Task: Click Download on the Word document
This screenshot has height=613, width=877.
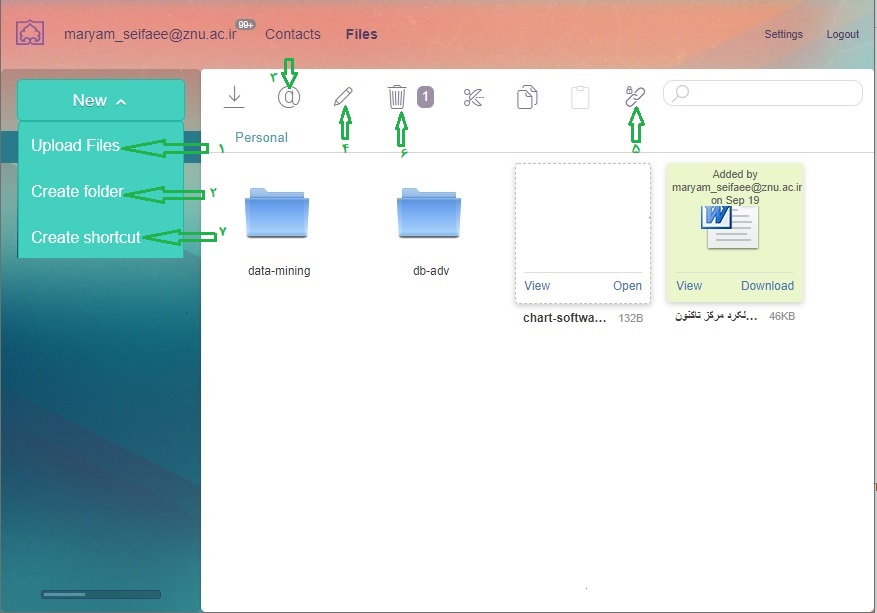Action: [767, 285]
